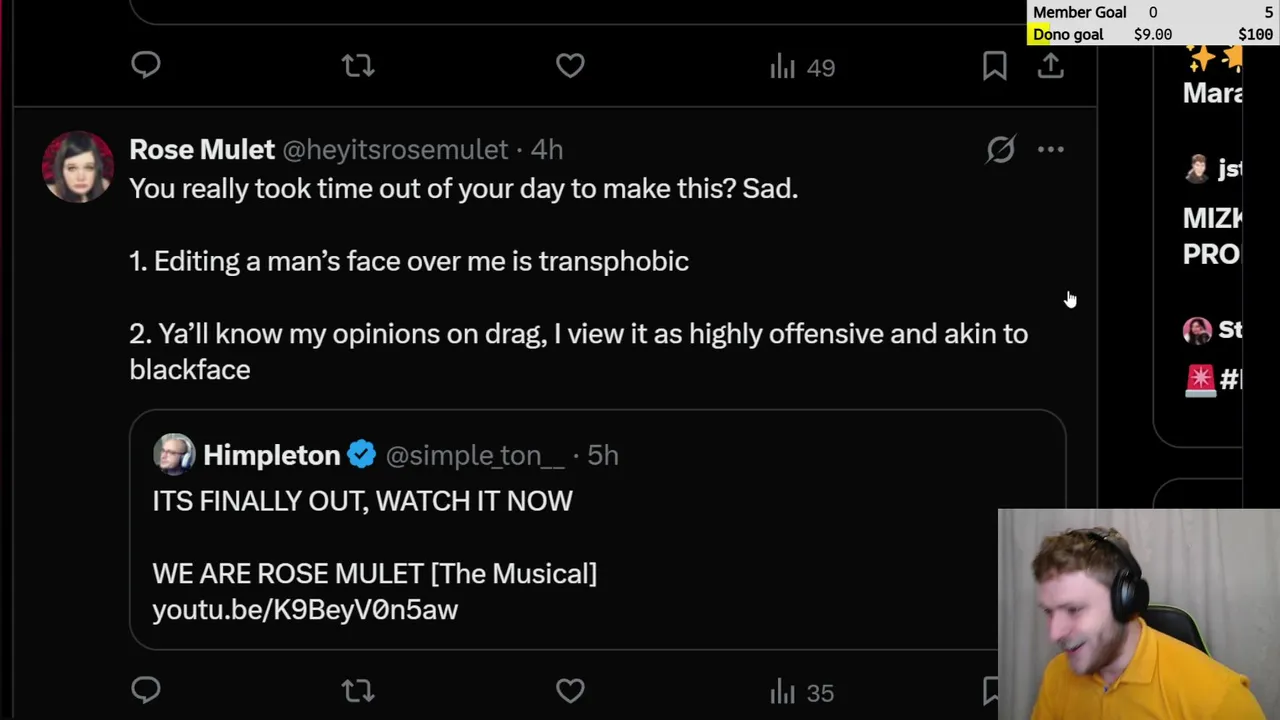Screen dimensions: 1280x720
Task: View analytics showing 35 views
Action: 802,692
